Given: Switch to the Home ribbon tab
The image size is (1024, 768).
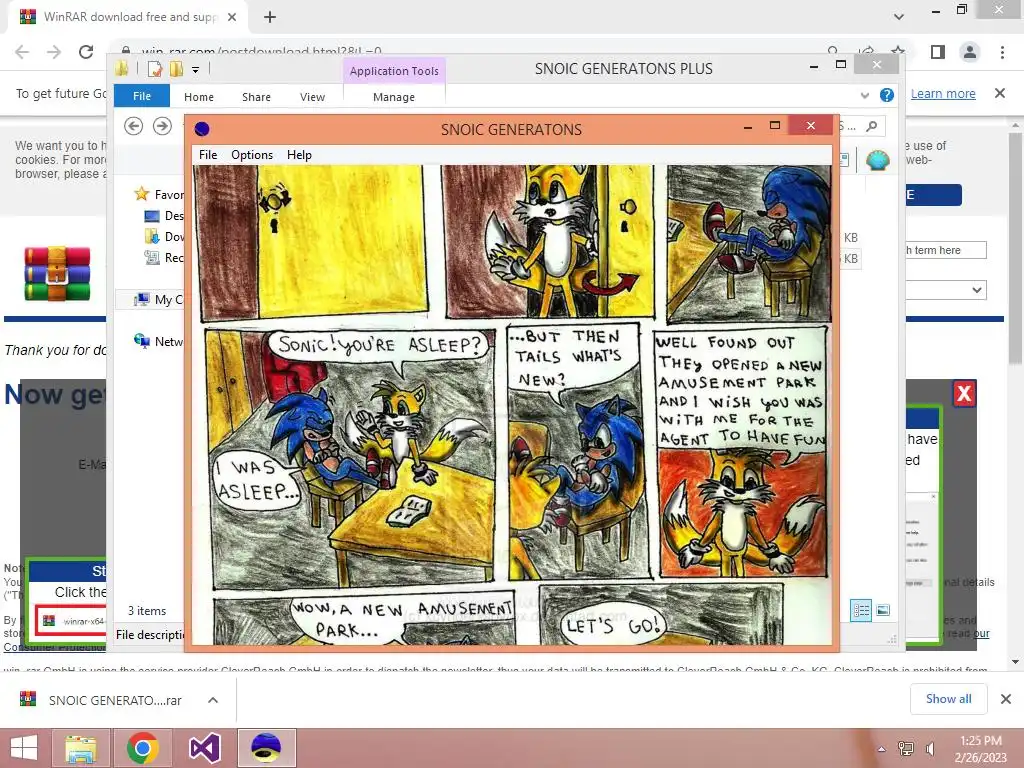Looking at the screenshot, I should point(199,97).
